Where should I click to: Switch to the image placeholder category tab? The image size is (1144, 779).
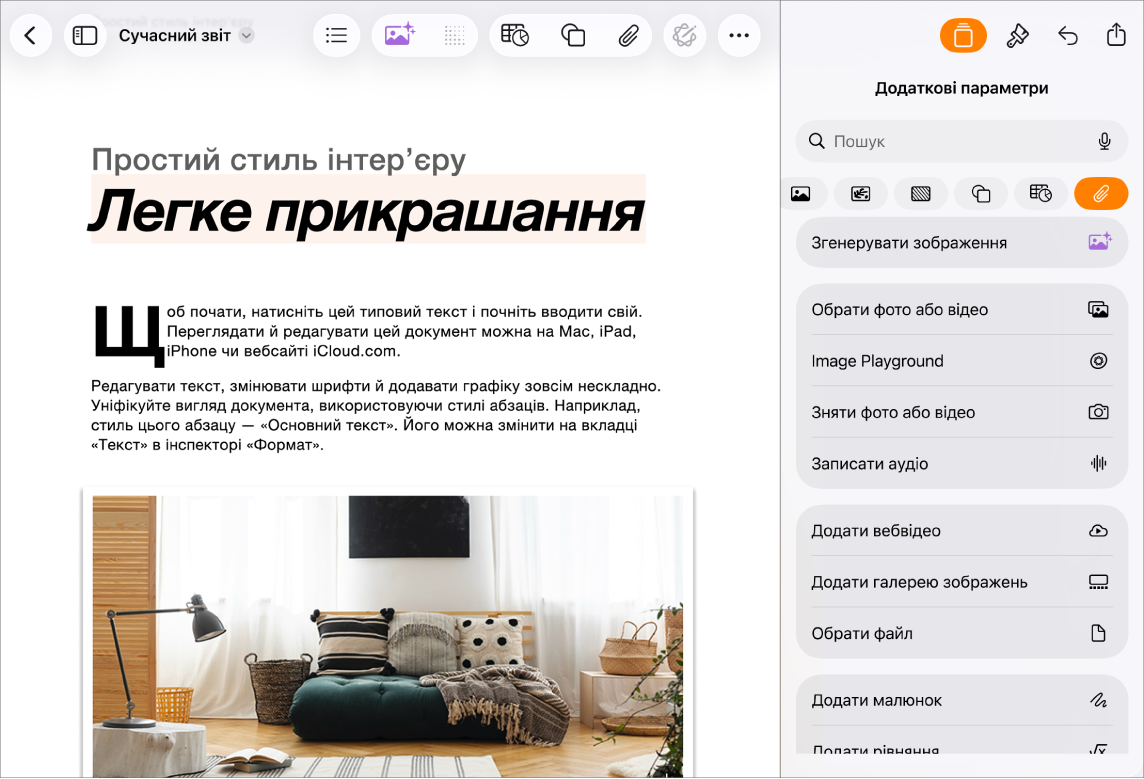(861, 193)
